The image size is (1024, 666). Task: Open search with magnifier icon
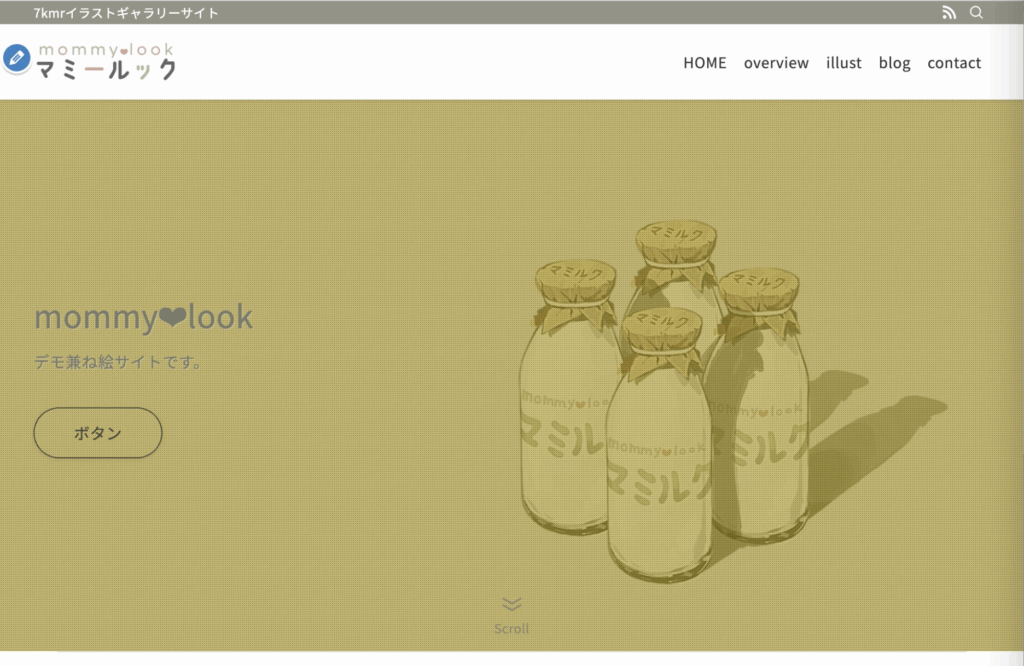pyautogui.click(x=976, y=12)
